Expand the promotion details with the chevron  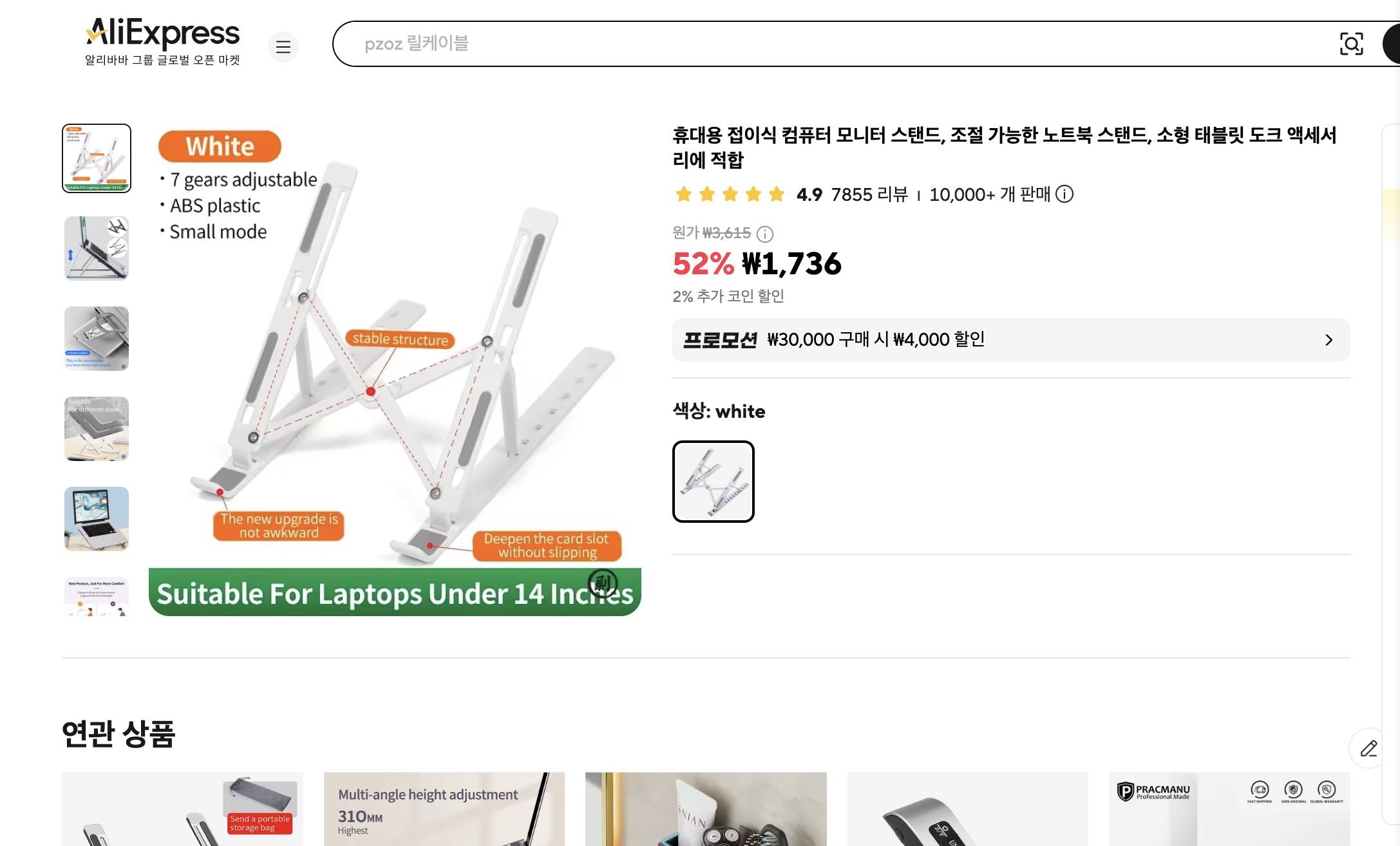click(x=1329, y=340)
